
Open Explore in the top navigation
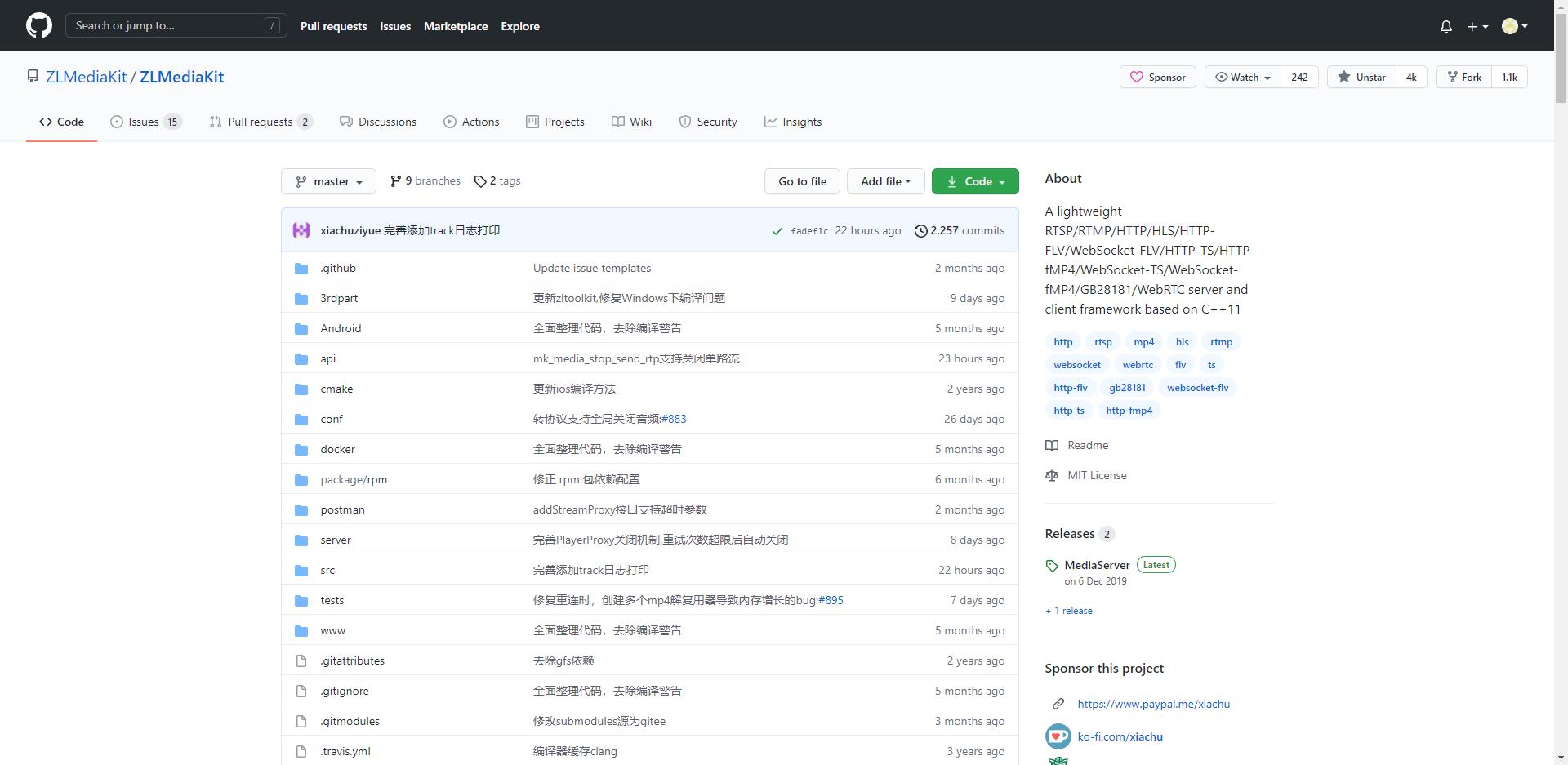tap(520, 26)
